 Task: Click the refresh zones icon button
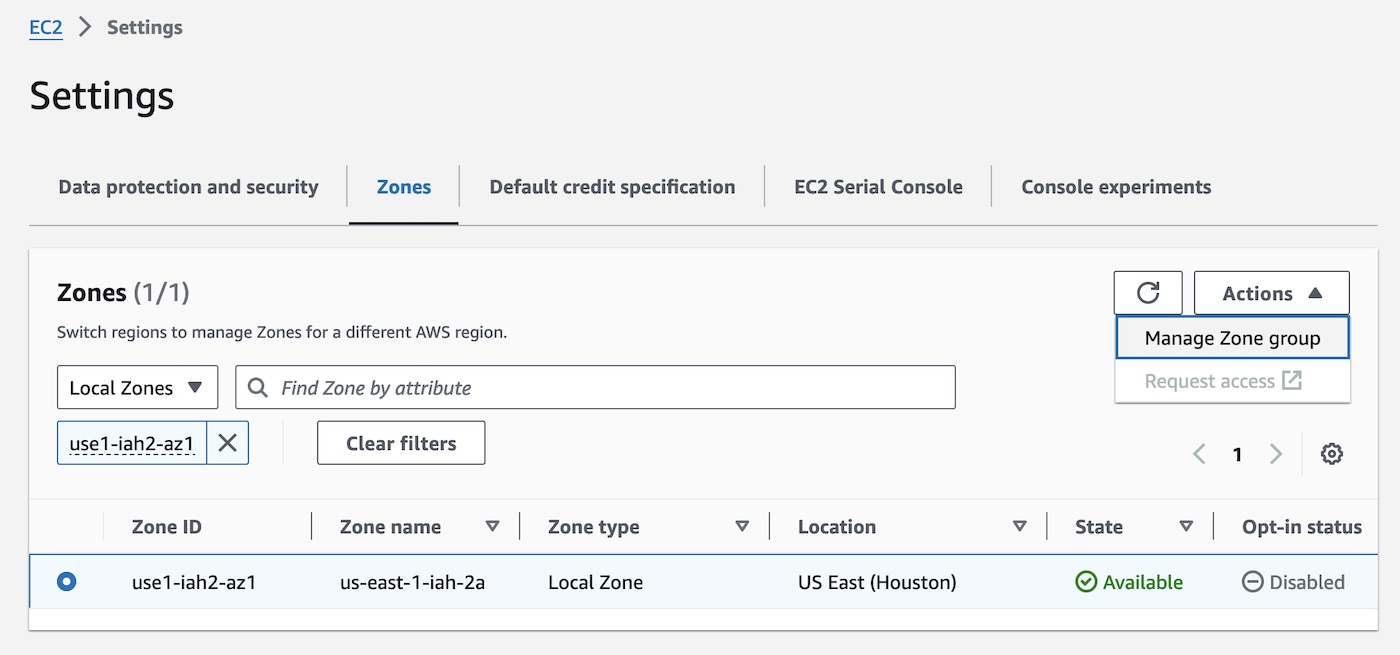pyautogui.click(x=1148, y=293)
